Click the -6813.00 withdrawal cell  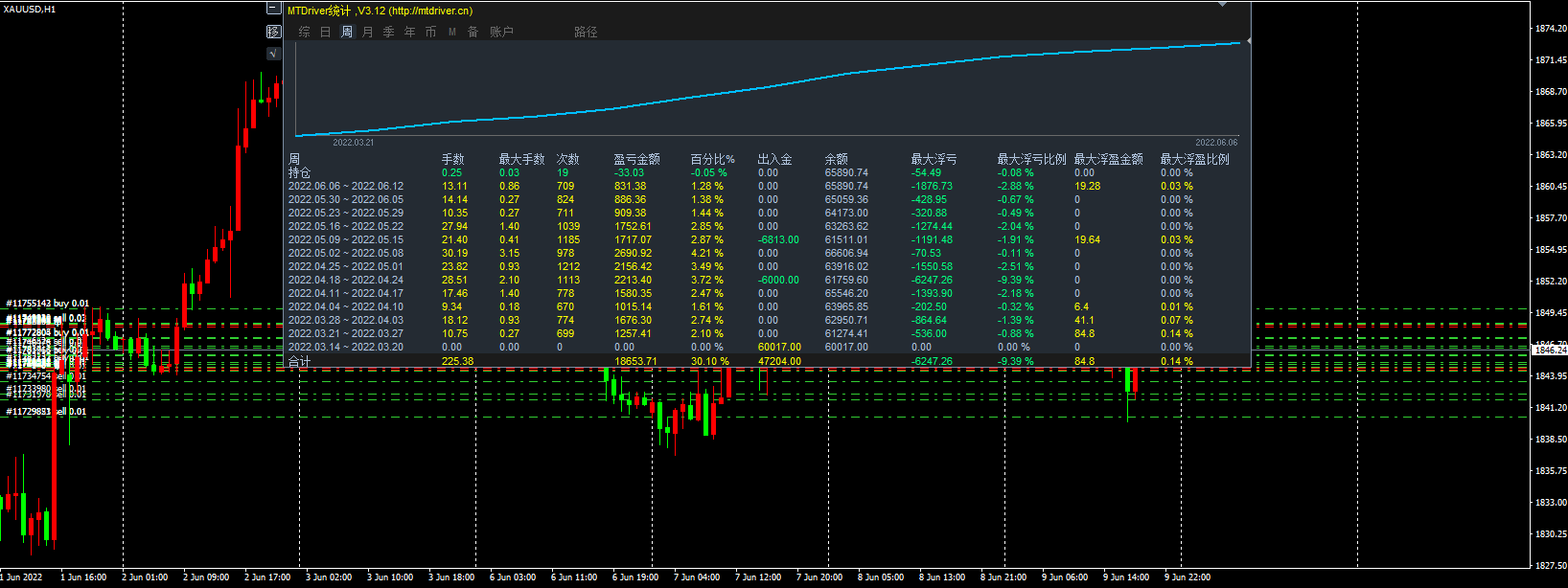(x=778, y=239)
